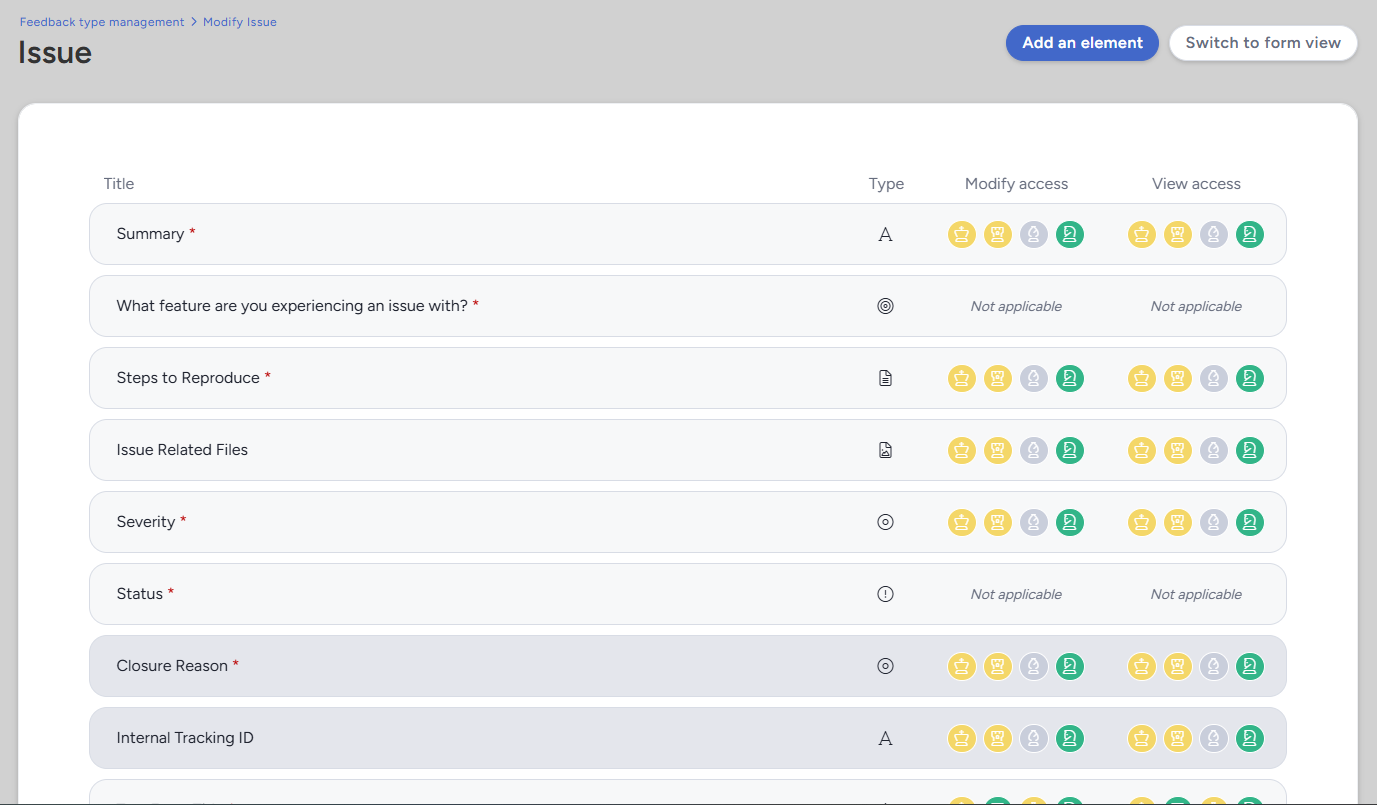1377x805 pixels.
Task: Click Steps to Reproduce rook icon under View access
Action: point(1178,378)
